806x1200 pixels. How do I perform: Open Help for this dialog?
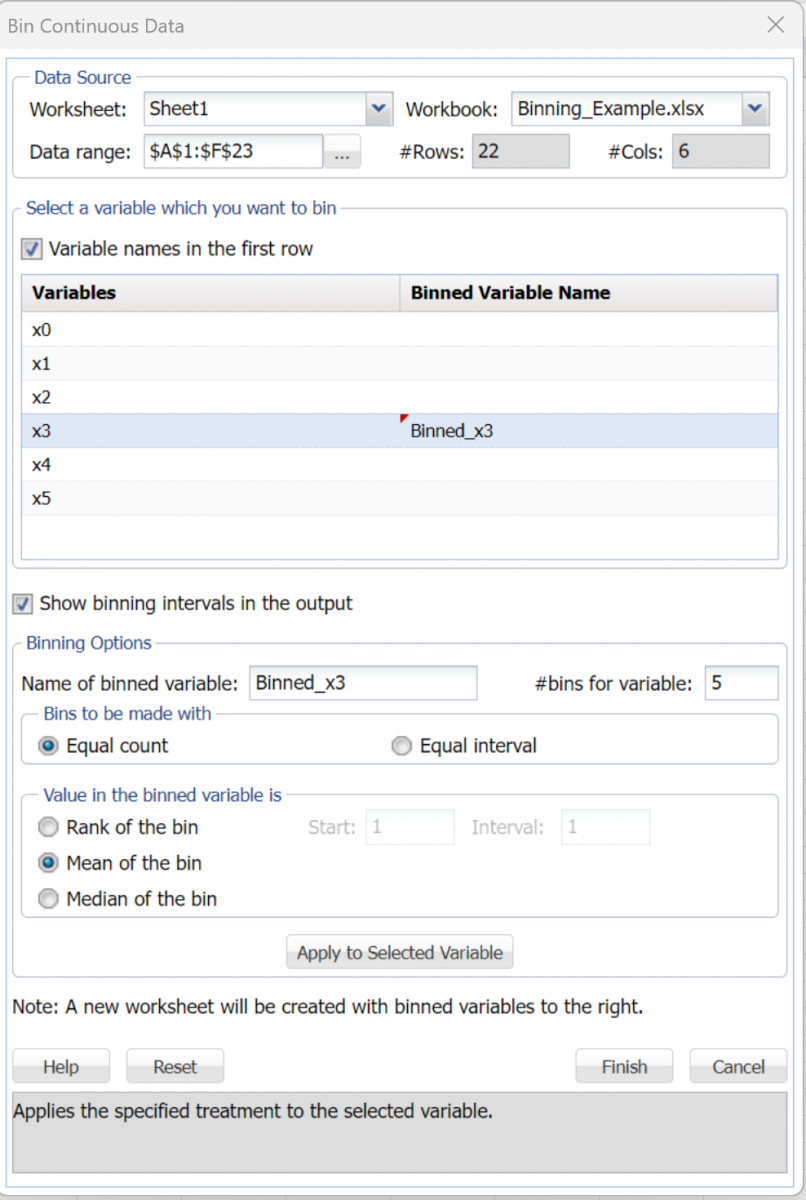[x=61, y=1067]
